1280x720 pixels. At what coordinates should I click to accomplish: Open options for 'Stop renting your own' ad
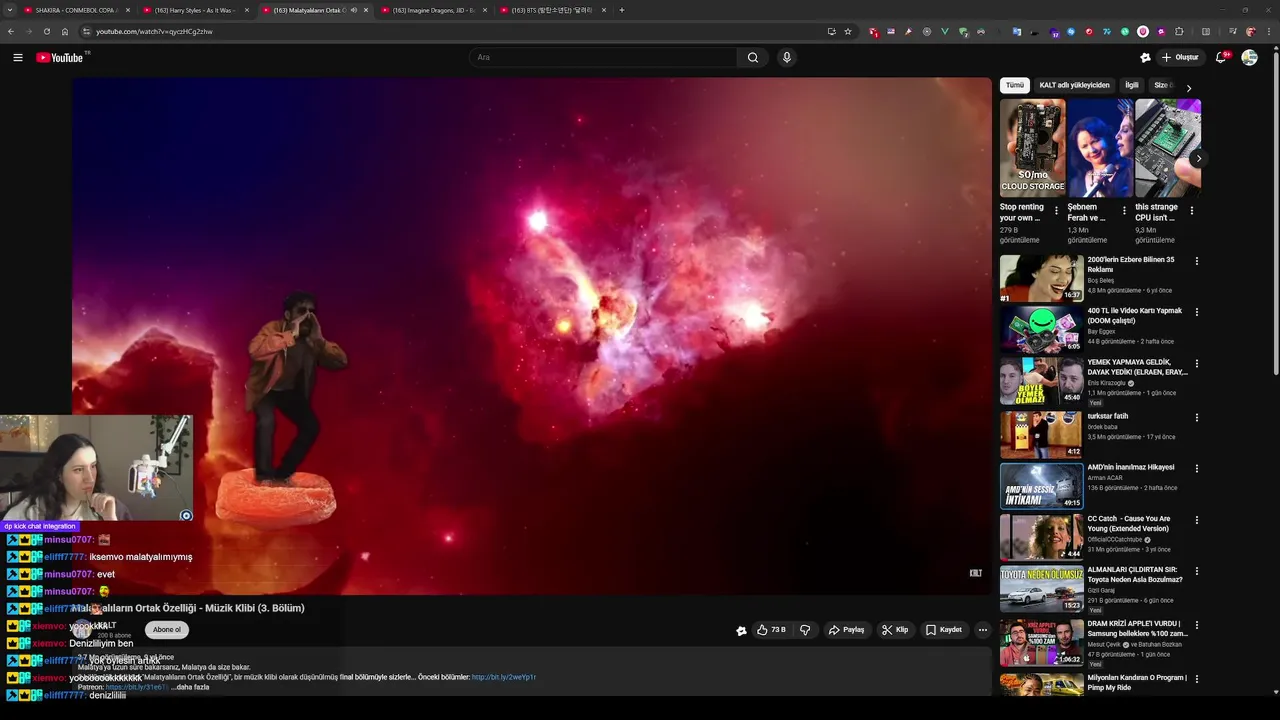click(x=1056, y=211)
